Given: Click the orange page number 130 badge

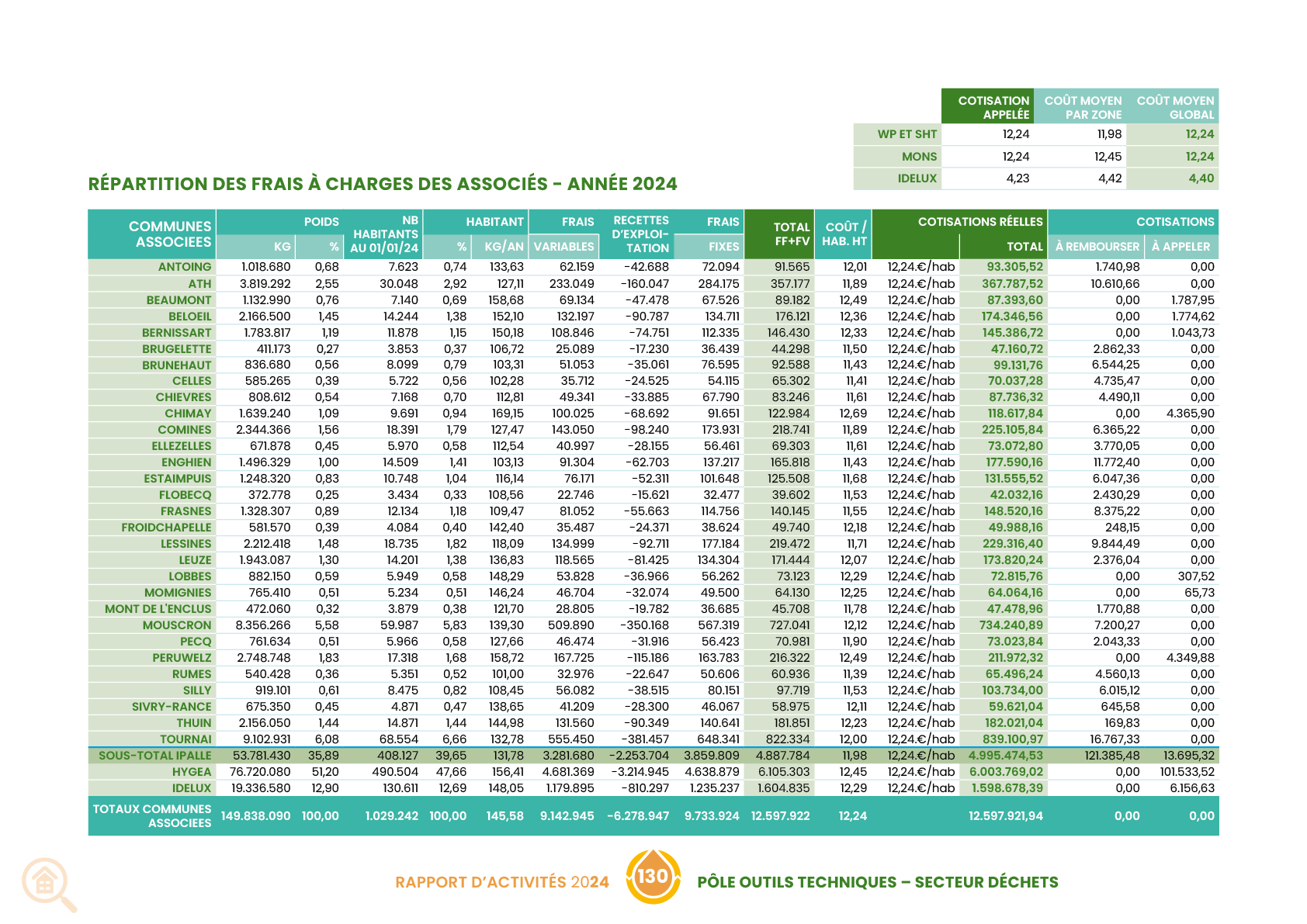Looking at the screenshot, I should [652, 877].
